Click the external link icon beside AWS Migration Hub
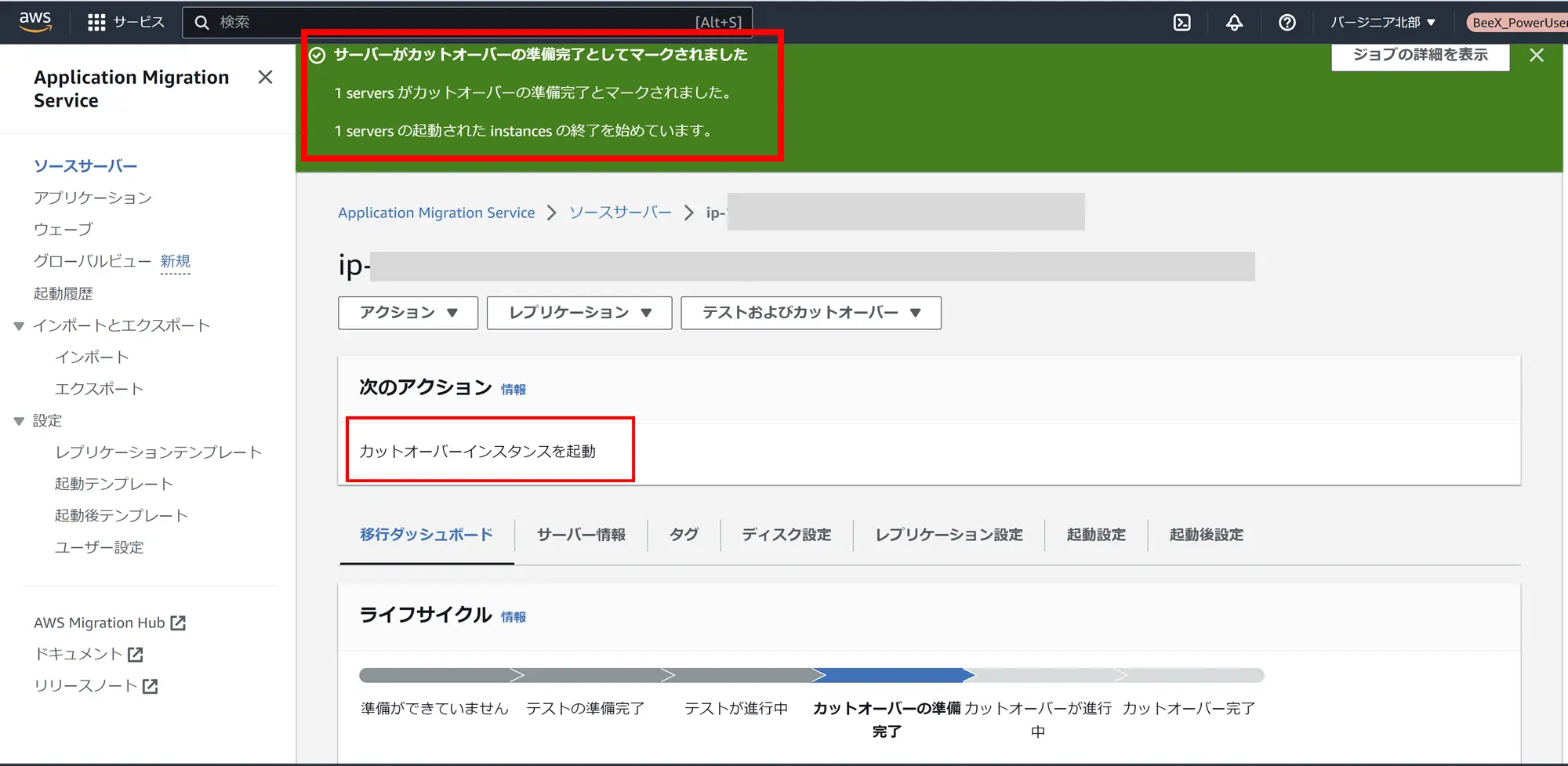1568x766 pixels. [x=178, y=623]
